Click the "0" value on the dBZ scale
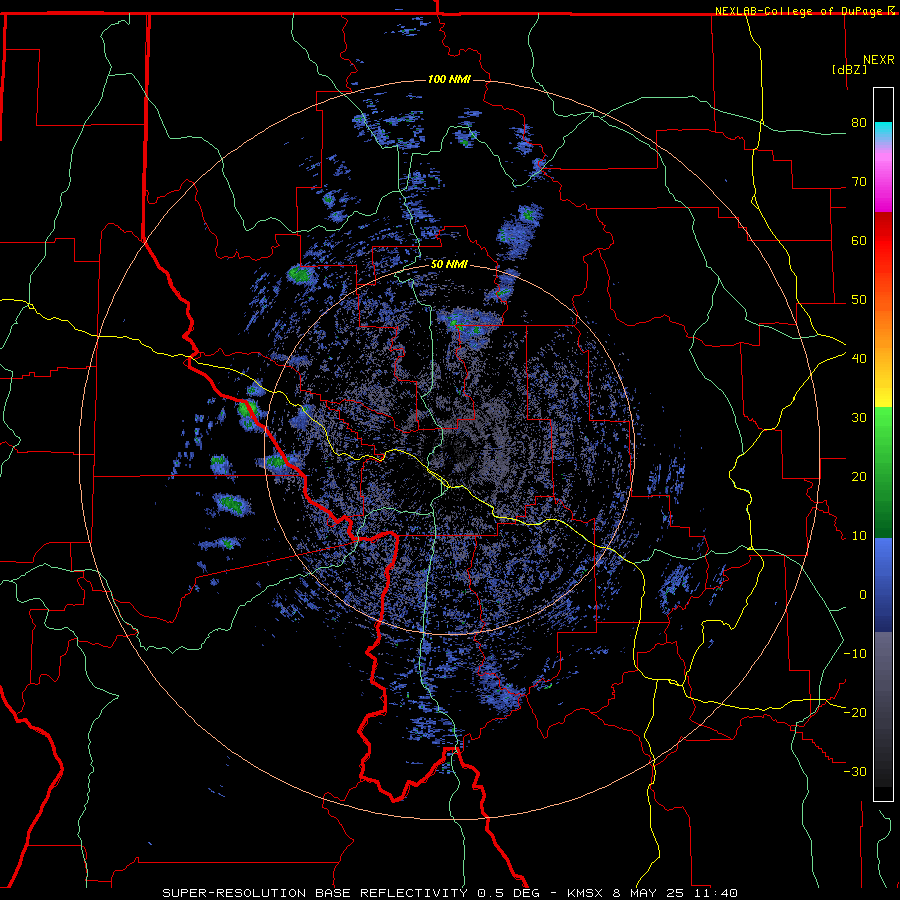This screenshot has height=900, width=900. click(863, 595)
